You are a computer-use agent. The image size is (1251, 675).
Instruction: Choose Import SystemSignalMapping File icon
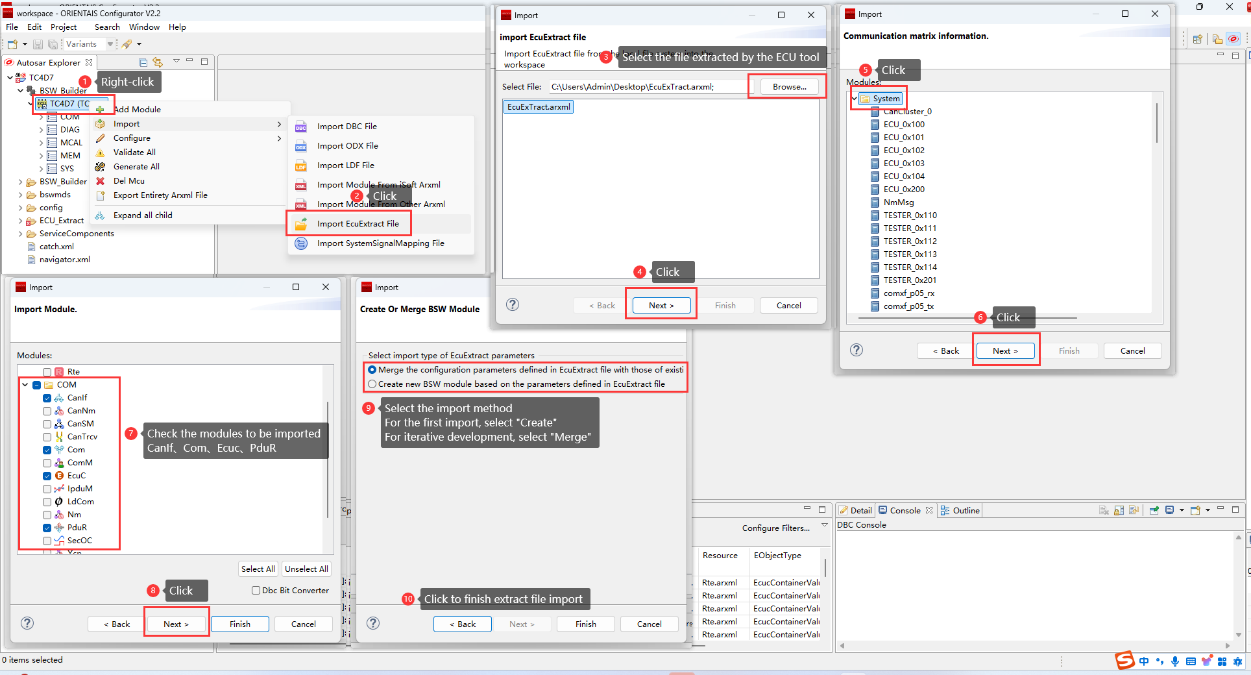[301, 243]
